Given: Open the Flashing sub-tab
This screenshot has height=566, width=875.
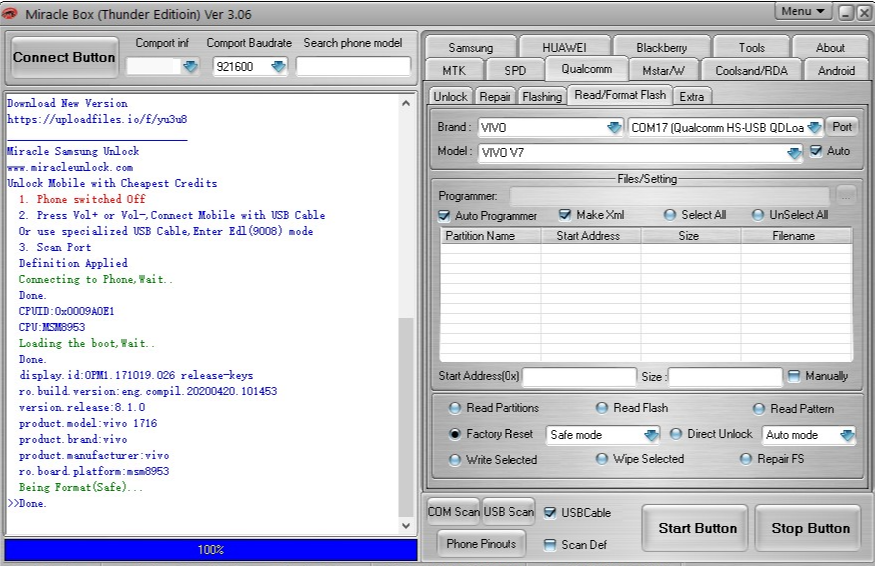Looking at the screenshot, I should (542, 97).
